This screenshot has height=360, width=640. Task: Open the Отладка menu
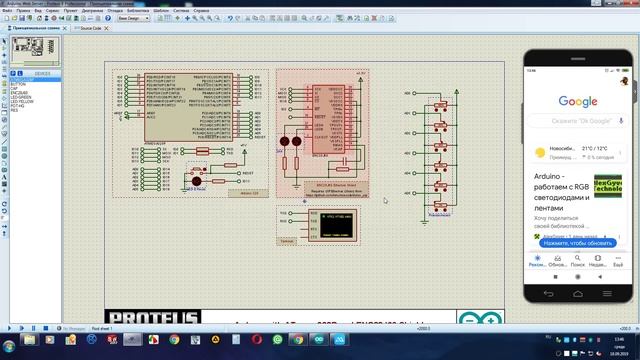coord(115,11)
